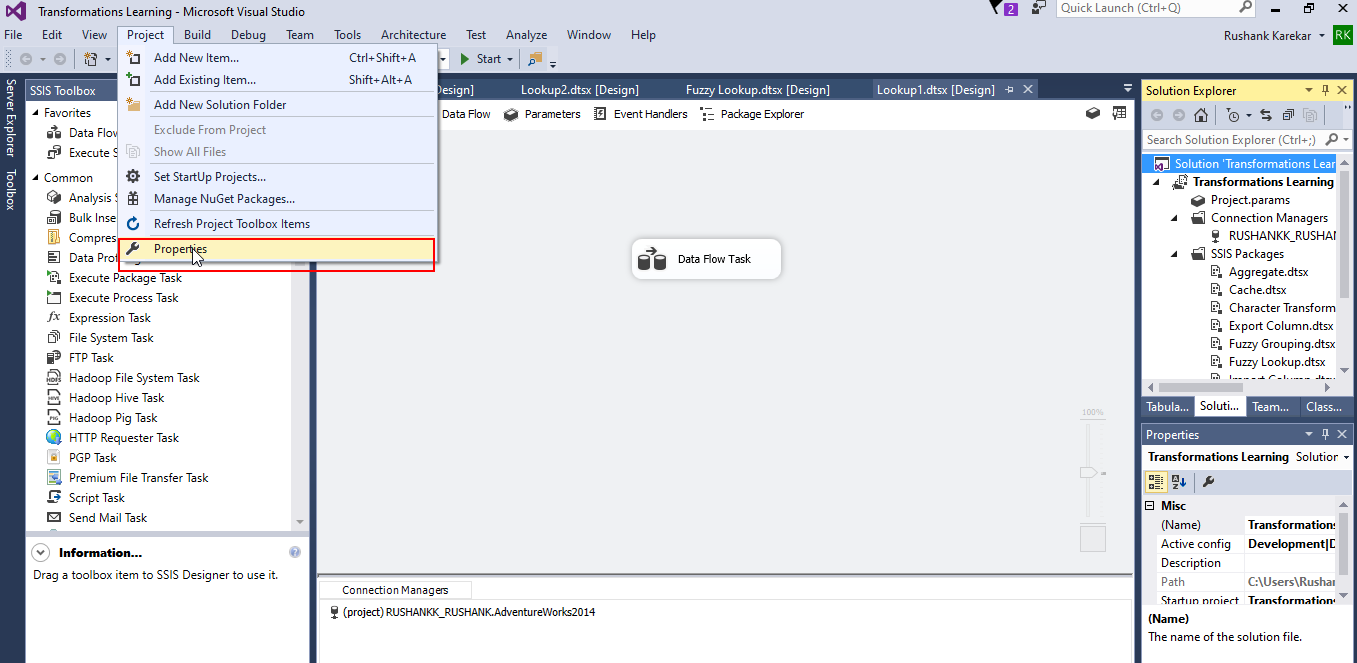Open the Event Handlers designer tab

[x=640, y=114]
